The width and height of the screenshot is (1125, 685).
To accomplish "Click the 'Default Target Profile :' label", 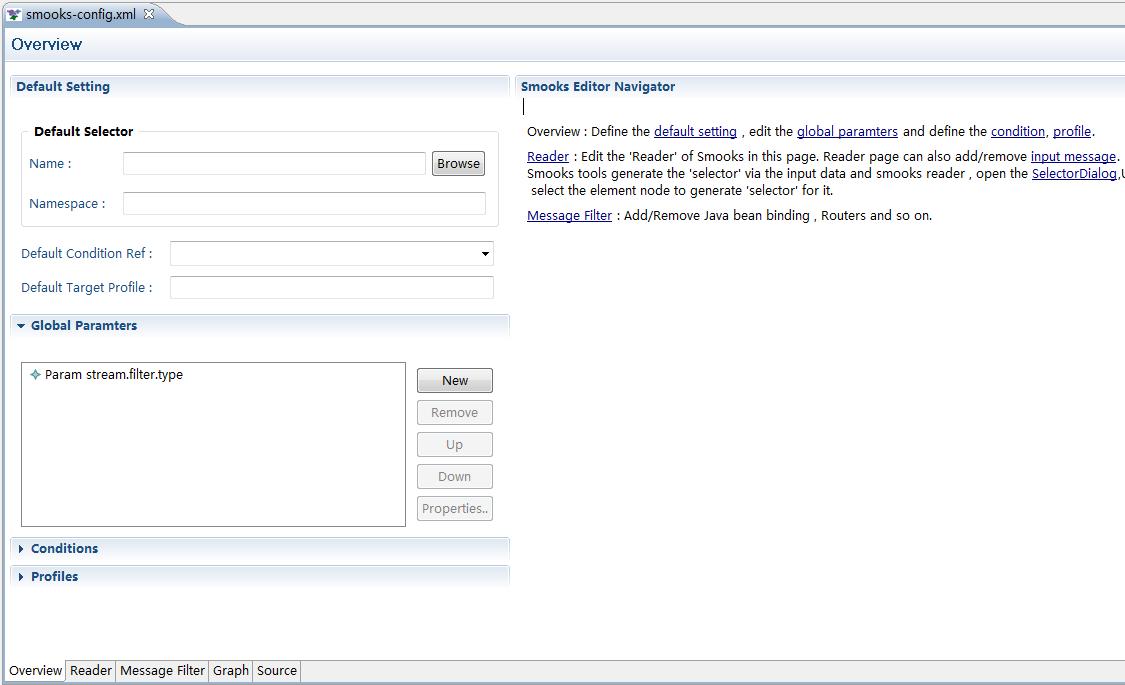I will pyautogui.click(x=87, y=288).
